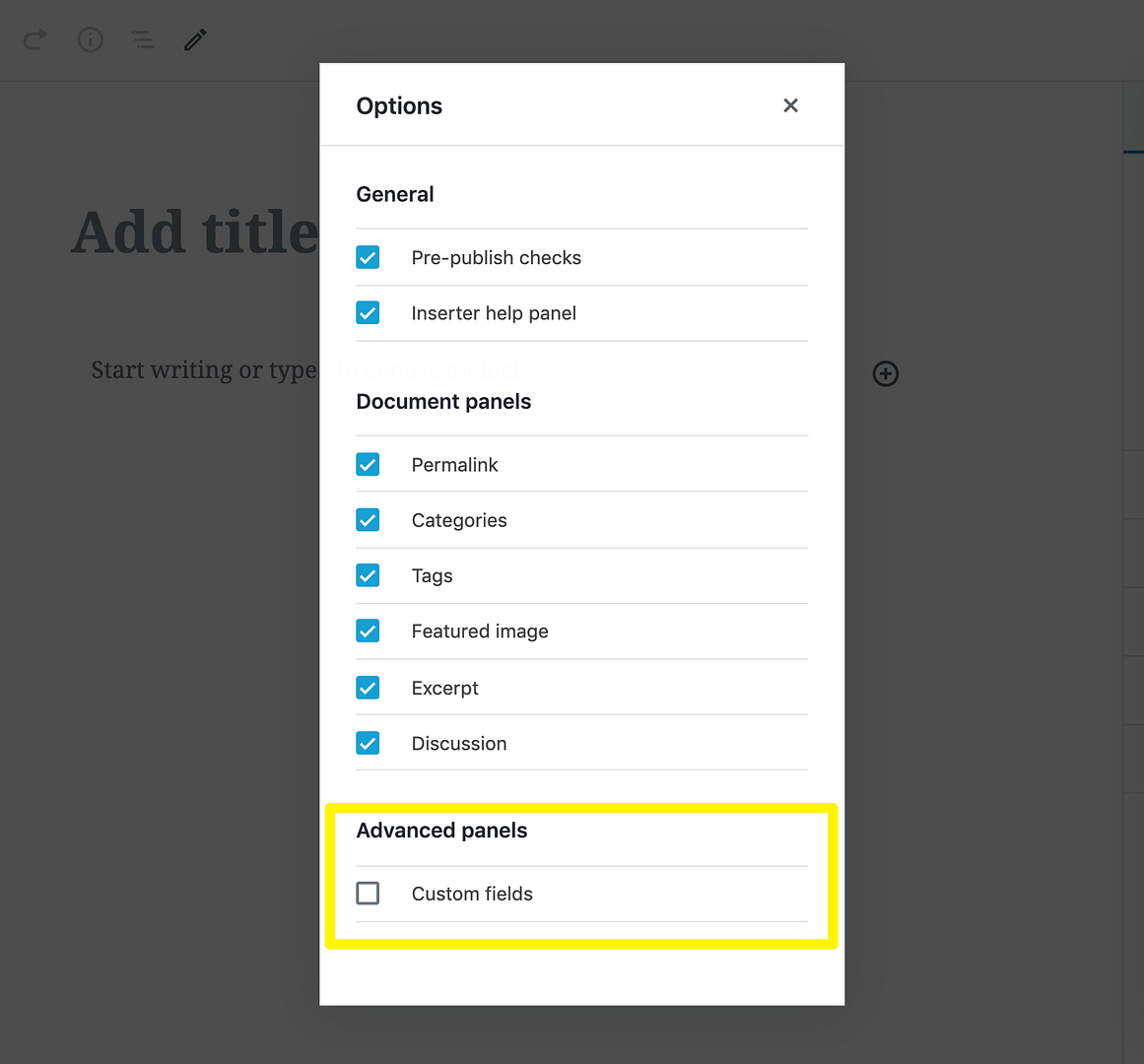Disable the Pre-publish checks option
Screen dimensions: 1144x1064
[x=368, y=256]
